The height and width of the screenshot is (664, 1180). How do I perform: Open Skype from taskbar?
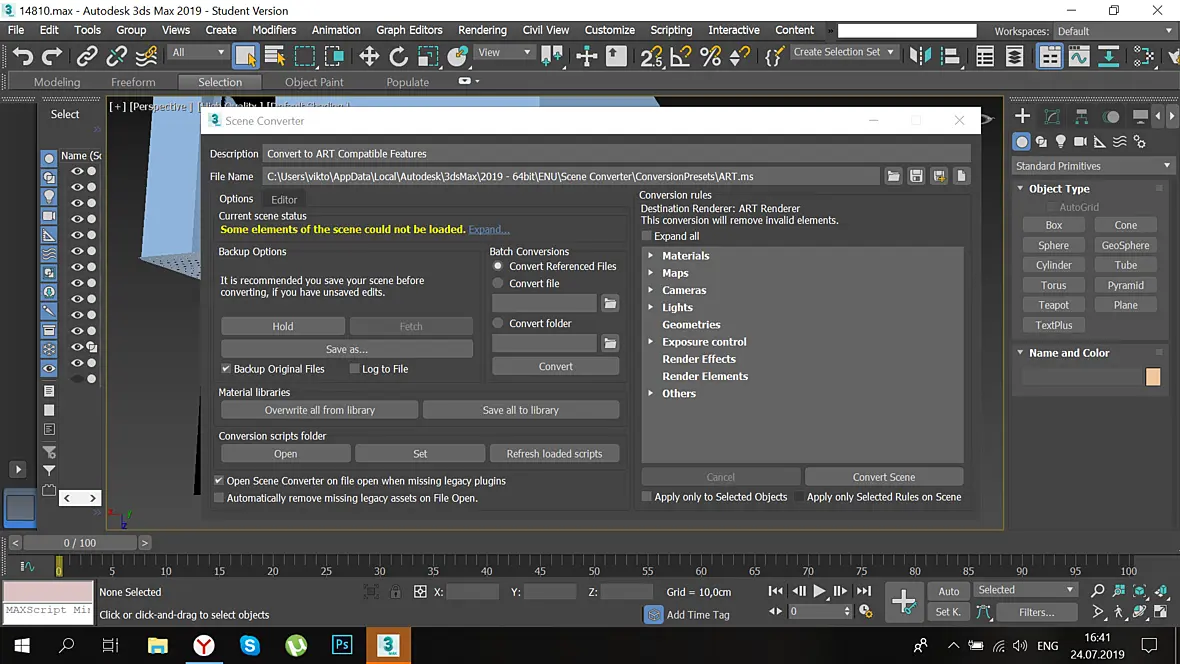coord(250,645)
